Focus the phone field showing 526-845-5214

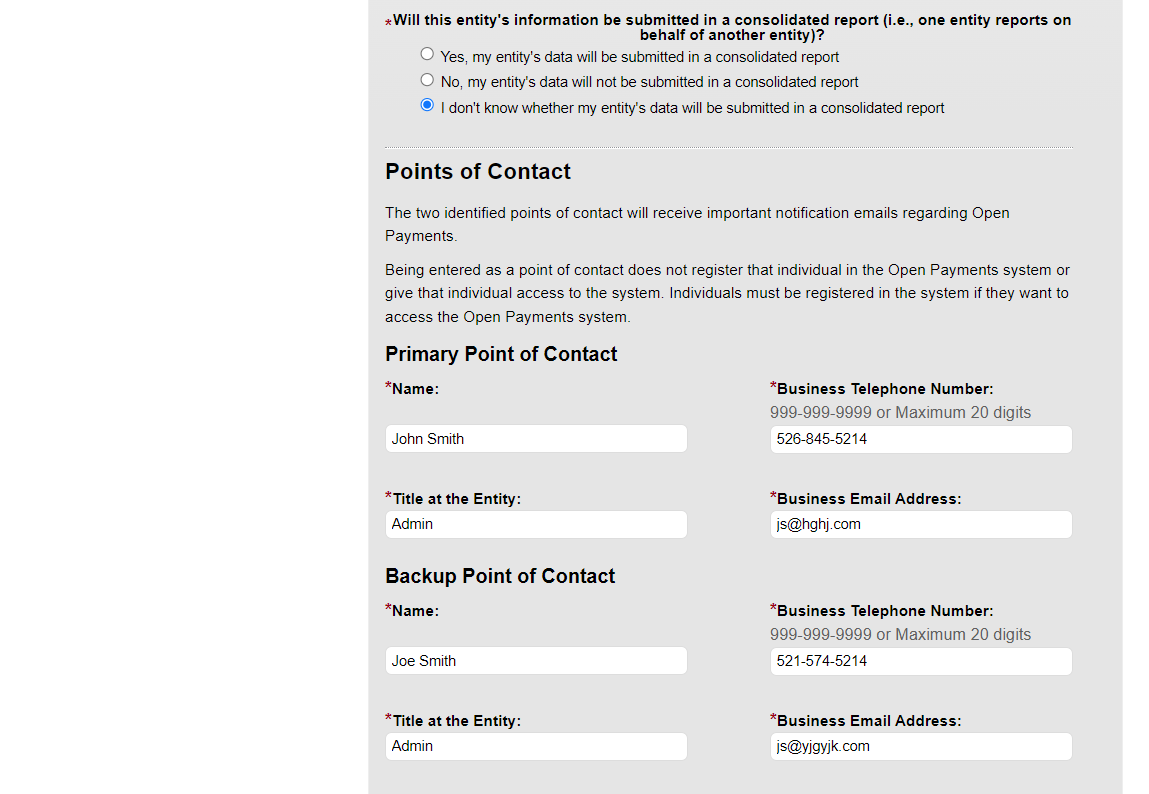[920, 439]
